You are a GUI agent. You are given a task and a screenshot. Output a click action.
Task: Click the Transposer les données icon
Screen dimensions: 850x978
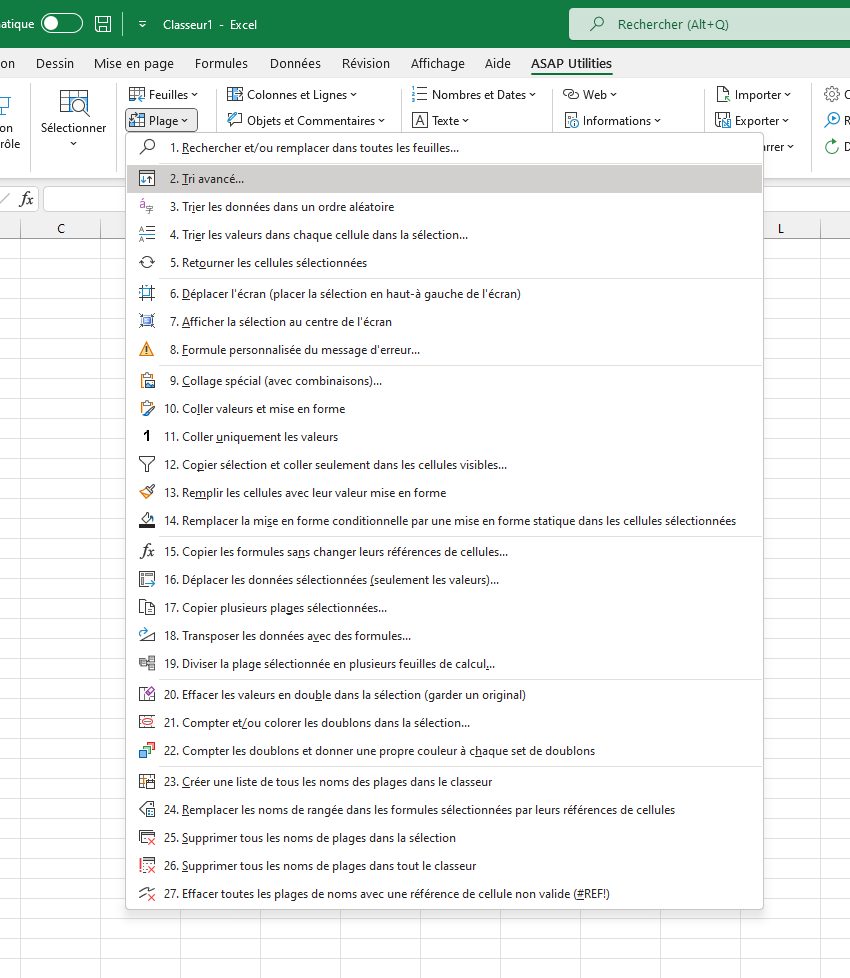click(147, 636)
